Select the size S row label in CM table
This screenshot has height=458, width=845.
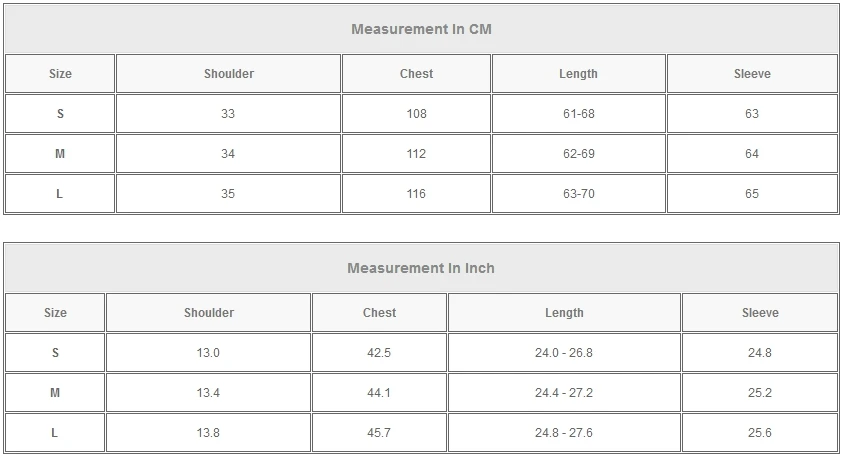[60, 114]
